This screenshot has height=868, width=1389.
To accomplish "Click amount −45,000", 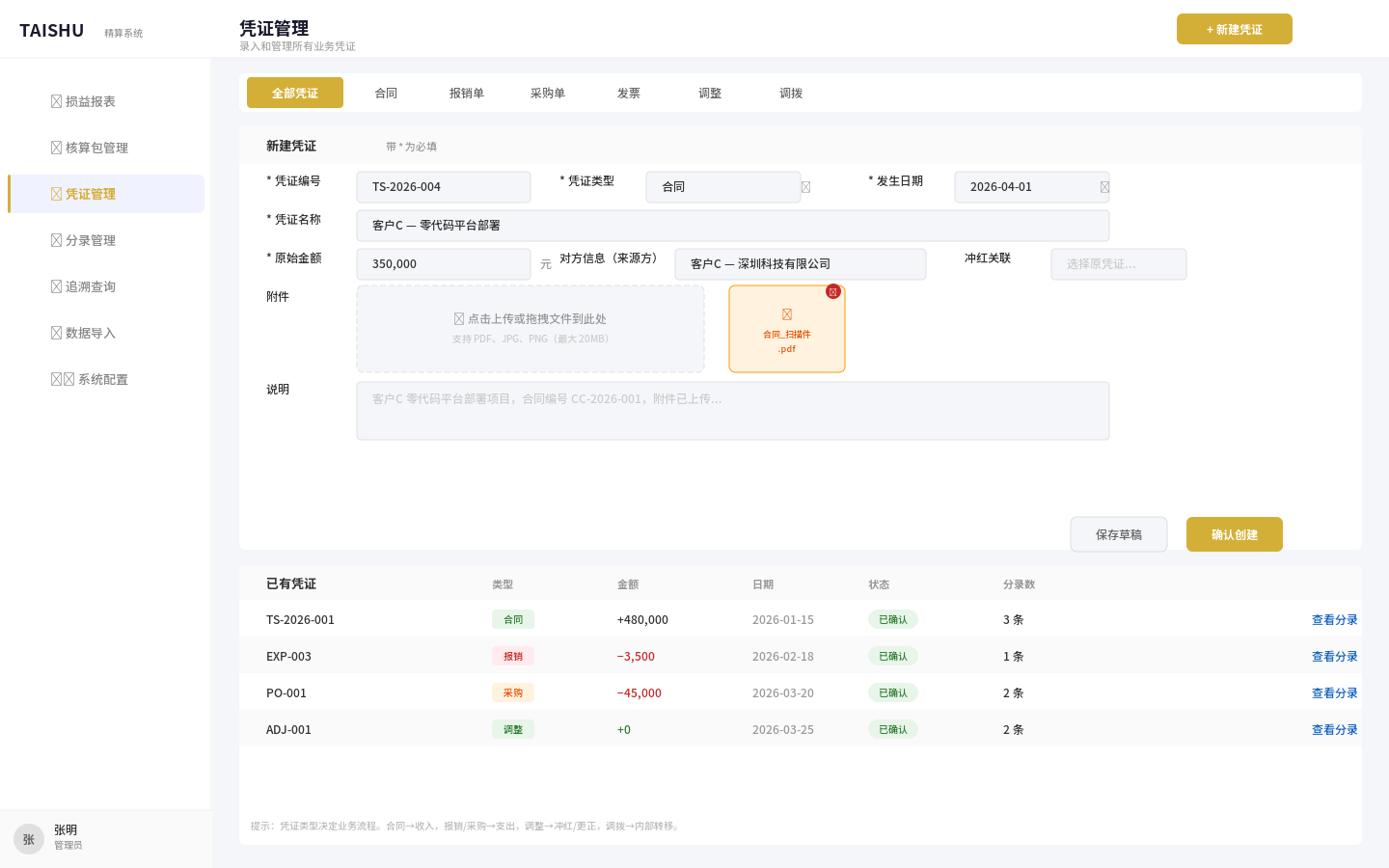I will click(640, 693).
